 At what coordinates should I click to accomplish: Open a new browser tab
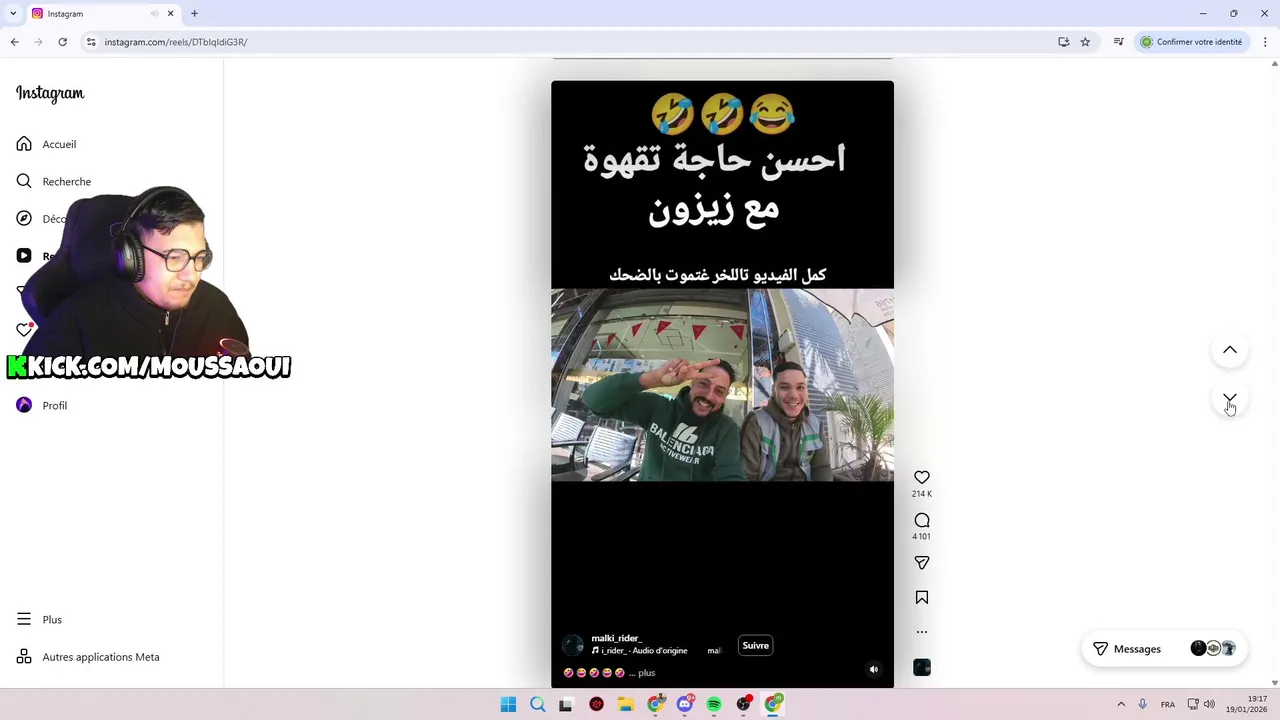[195, 14]
